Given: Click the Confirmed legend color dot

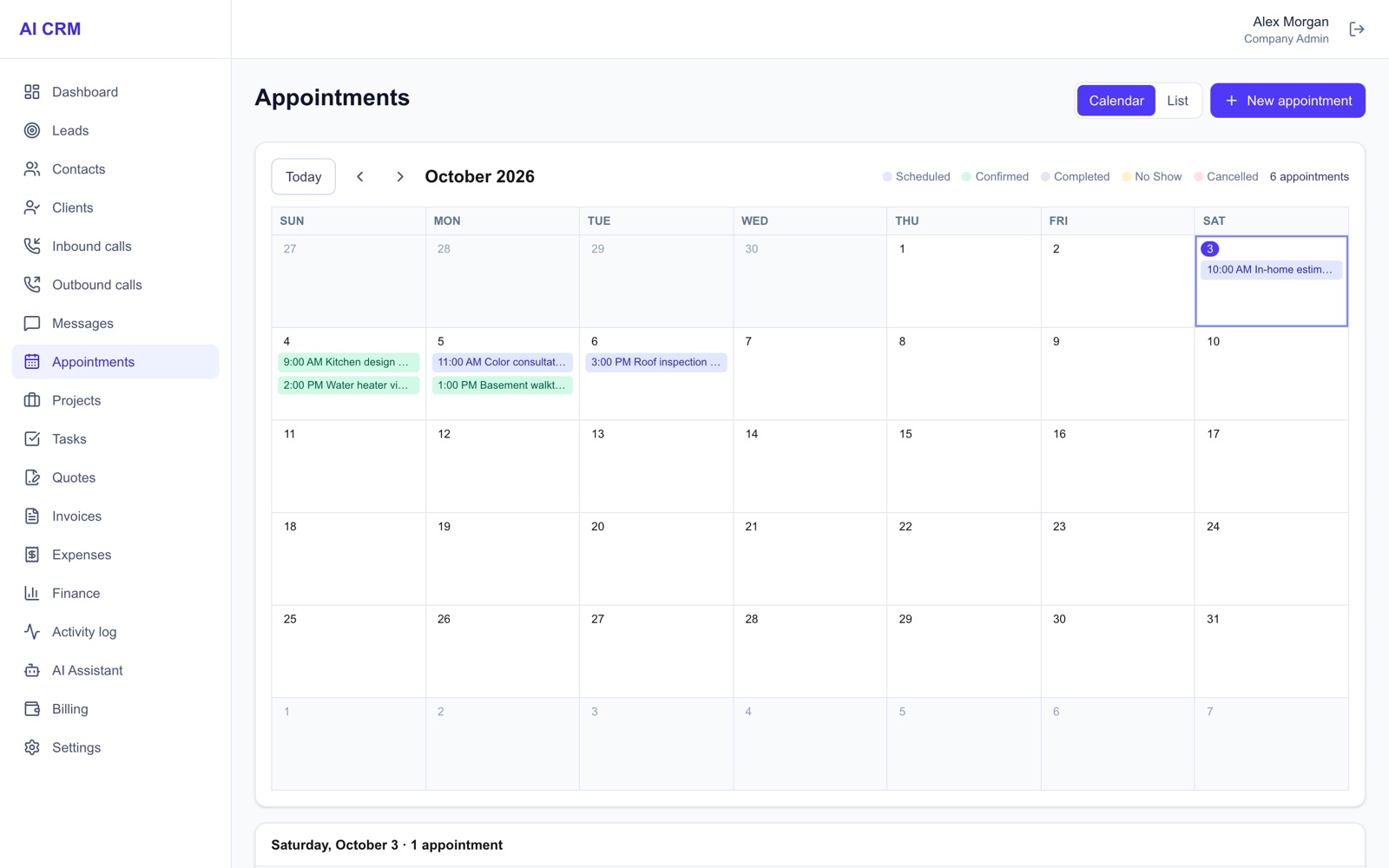Looking at the screenshot, I should (x=966, y=177).
